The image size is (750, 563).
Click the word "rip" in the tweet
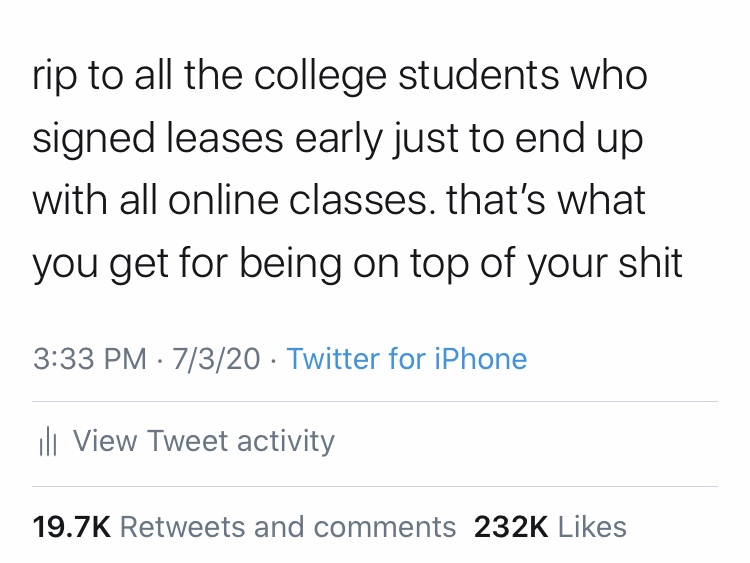click(x=53, y=77)
